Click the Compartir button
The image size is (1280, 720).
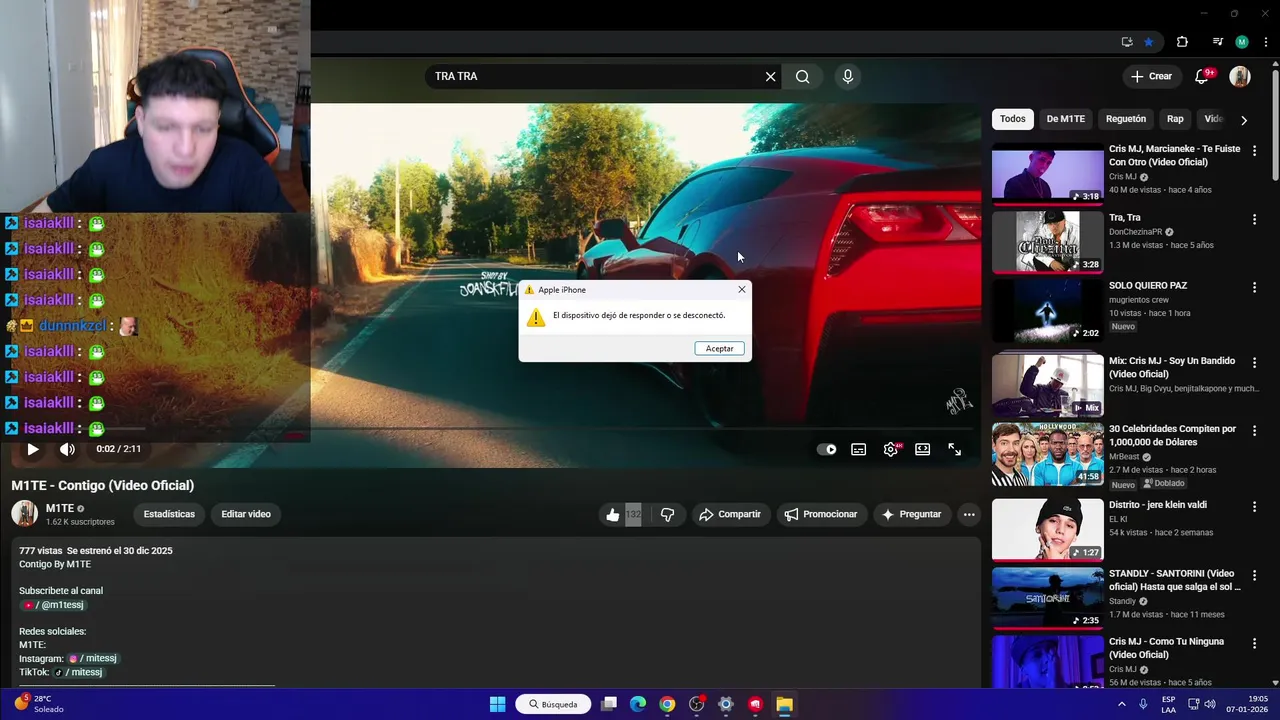[730, 514]
